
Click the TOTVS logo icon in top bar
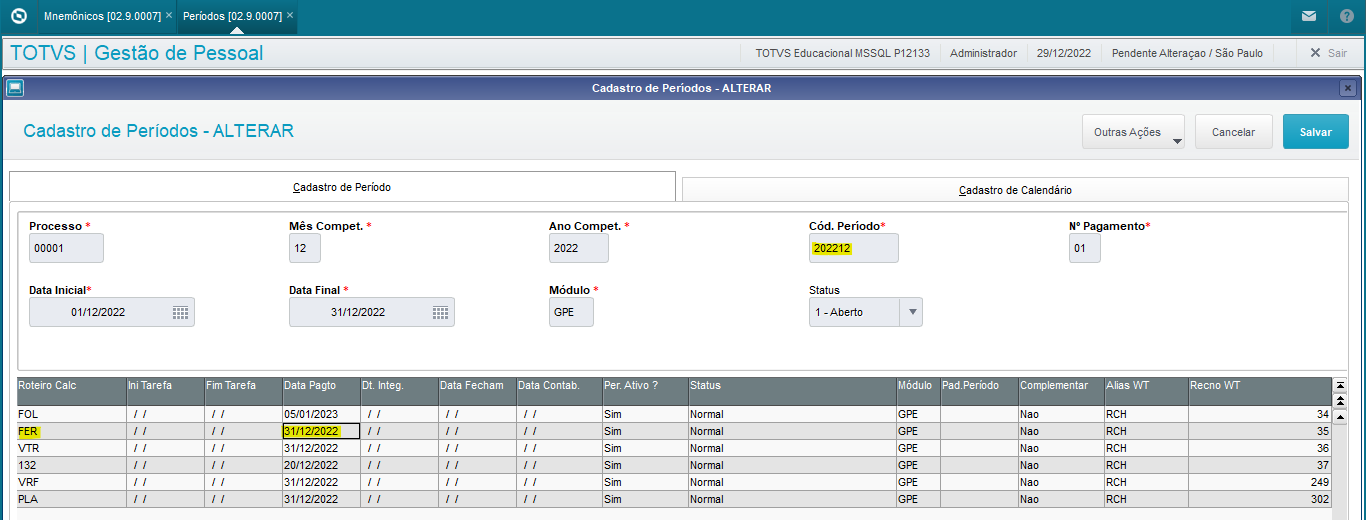(18, 16)
